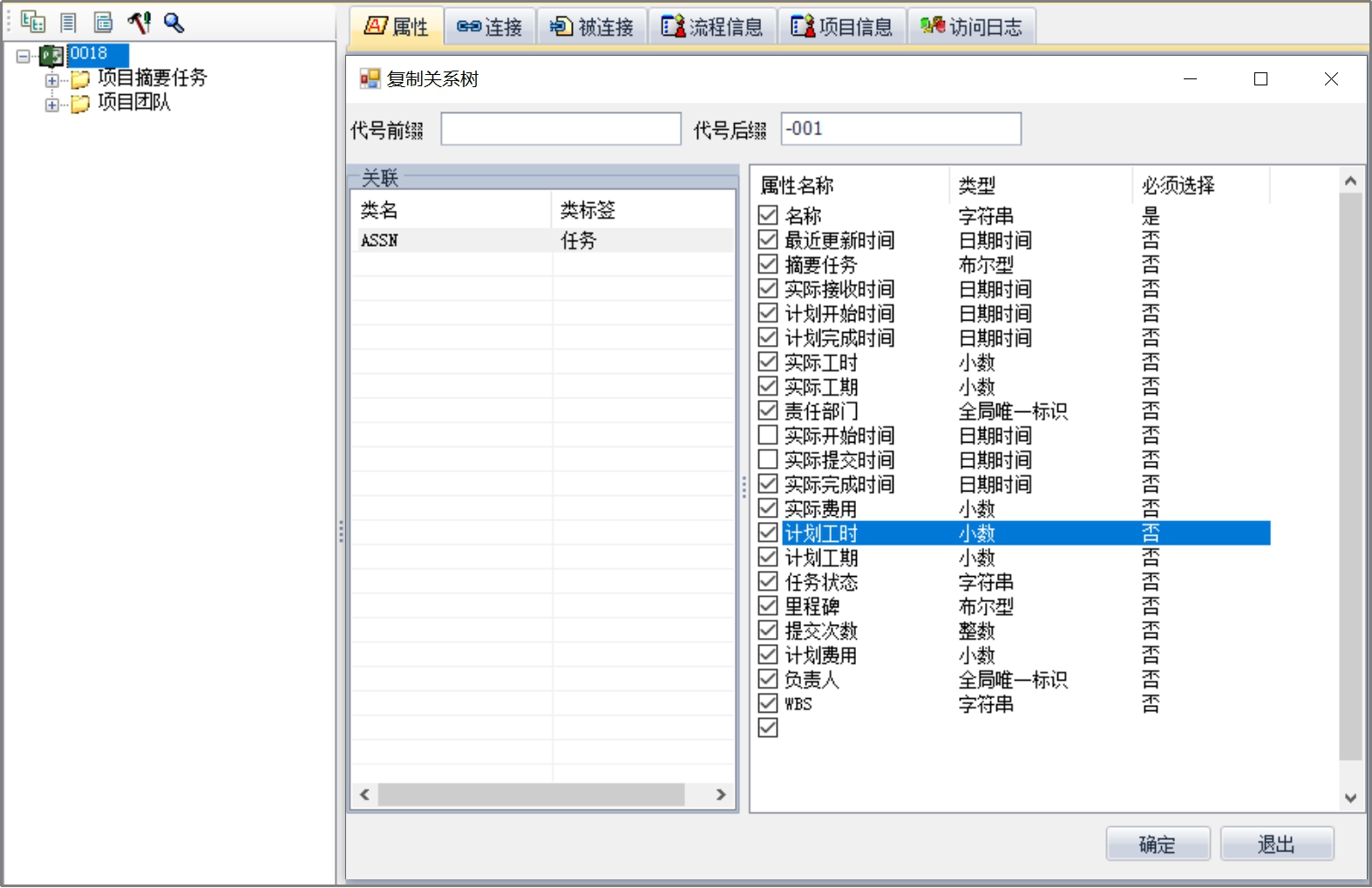
Task: Select the 任务状态 attribute row
Action: (1015, 582)
